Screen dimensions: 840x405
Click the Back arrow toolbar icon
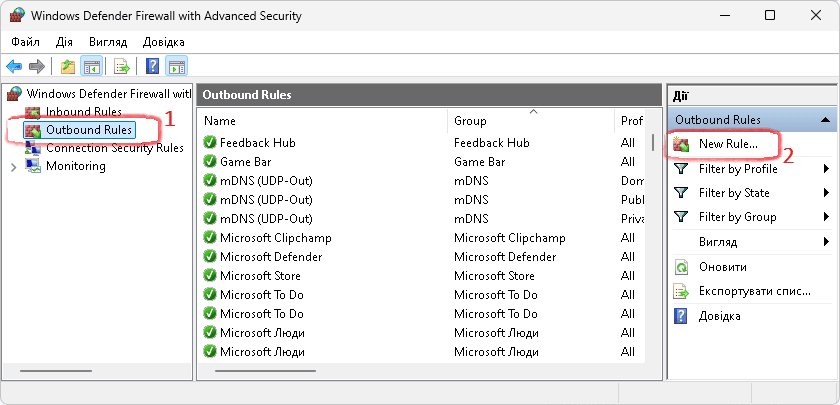[x=14, y=67]
